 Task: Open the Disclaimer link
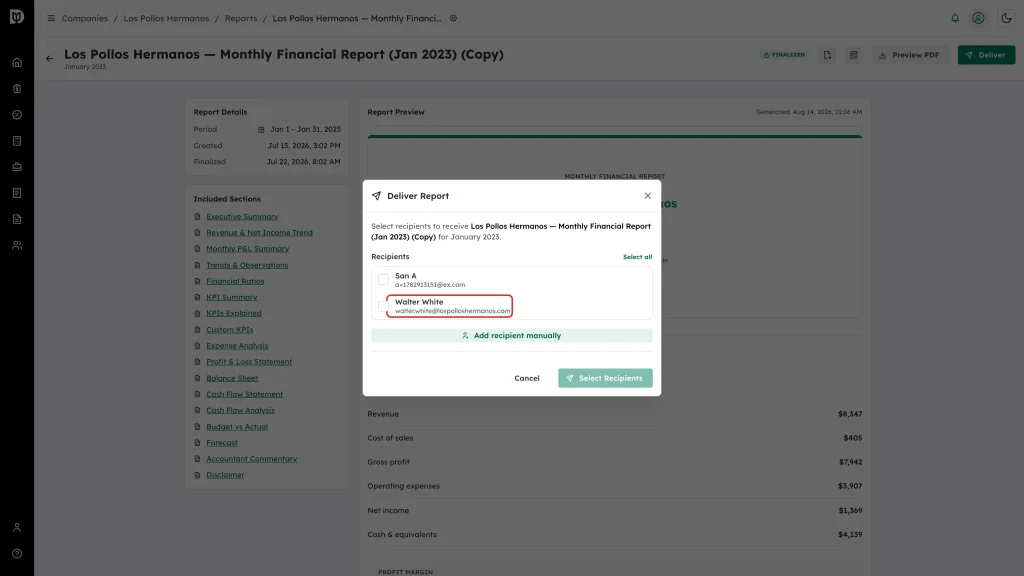coord(225,475)
